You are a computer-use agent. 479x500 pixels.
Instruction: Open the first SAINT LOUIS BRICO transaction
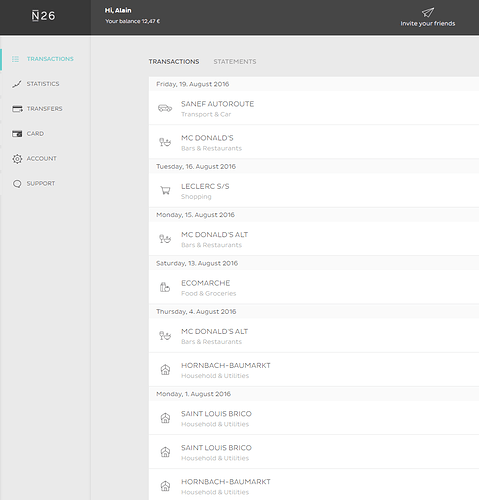point(314,418)
